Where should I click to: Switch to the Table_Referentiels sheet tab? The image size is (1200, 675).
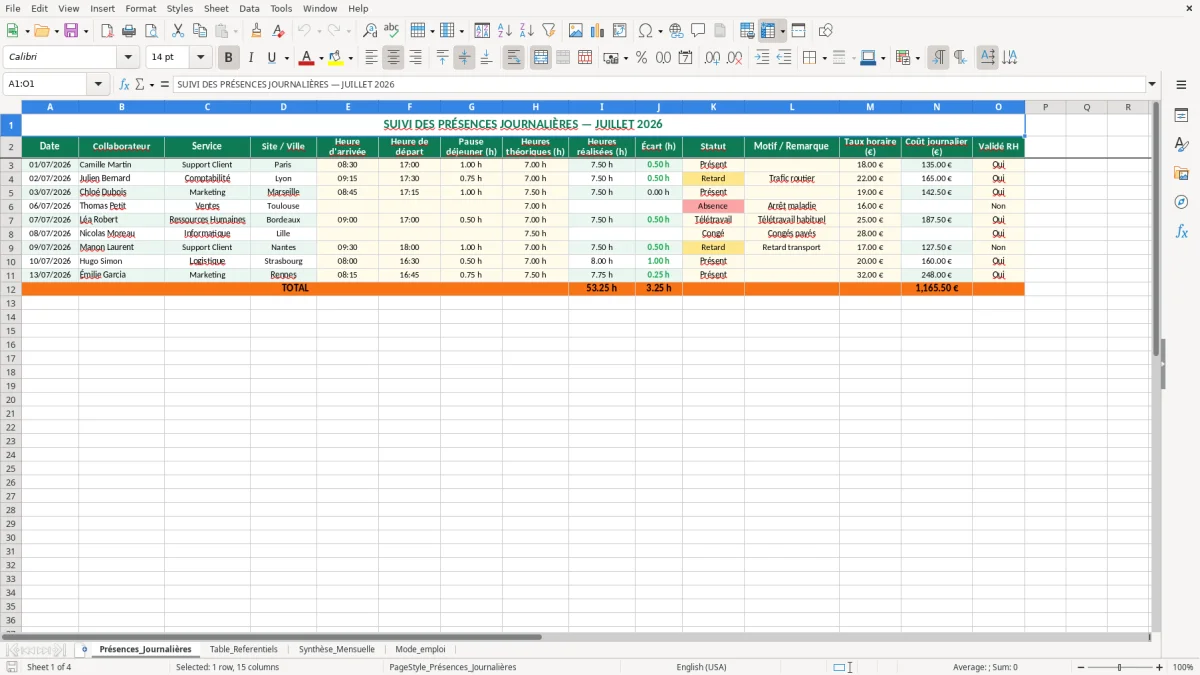coord(244,649)
